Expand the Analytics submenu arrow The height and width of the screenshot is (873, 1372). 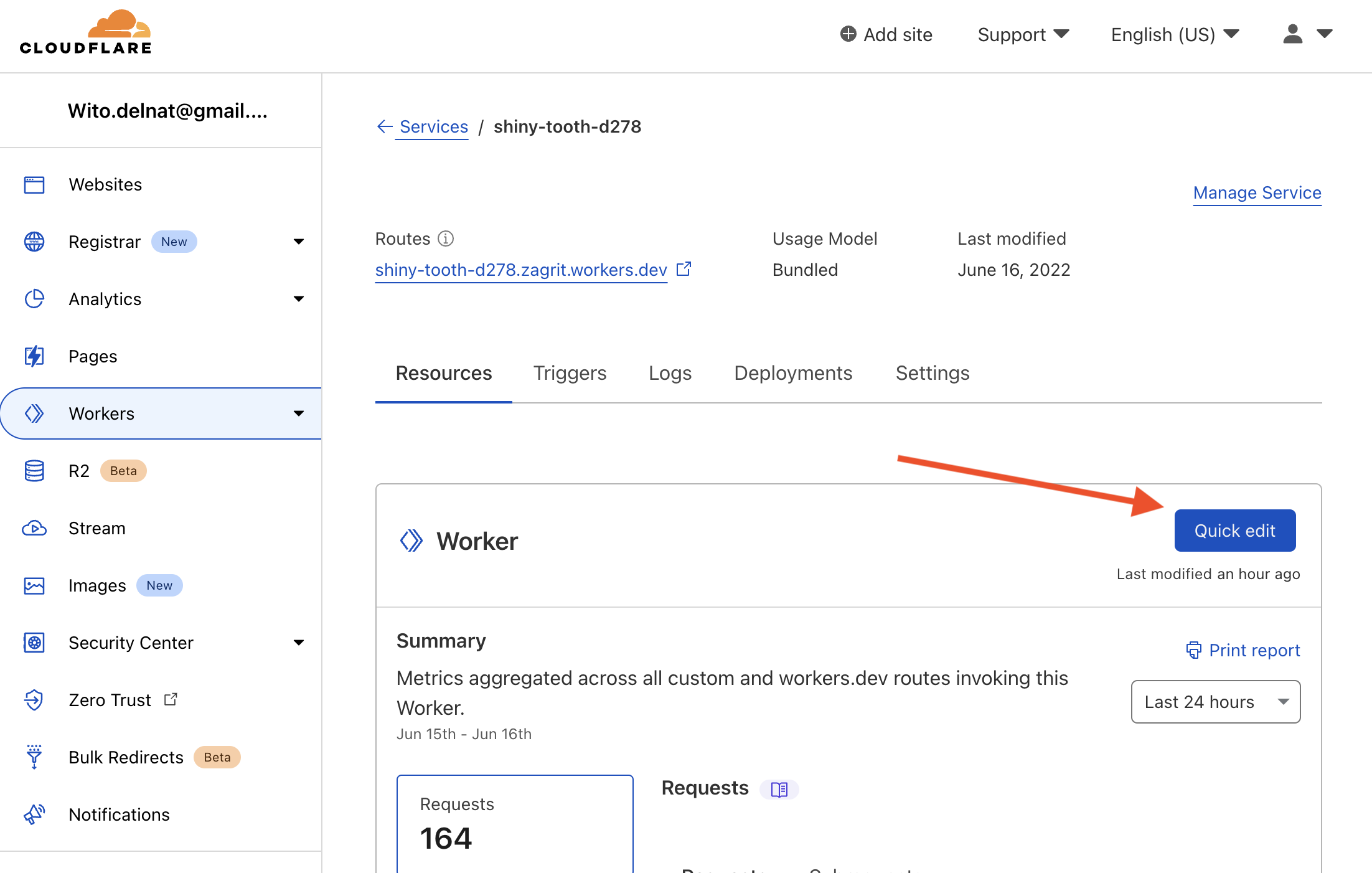299,299
